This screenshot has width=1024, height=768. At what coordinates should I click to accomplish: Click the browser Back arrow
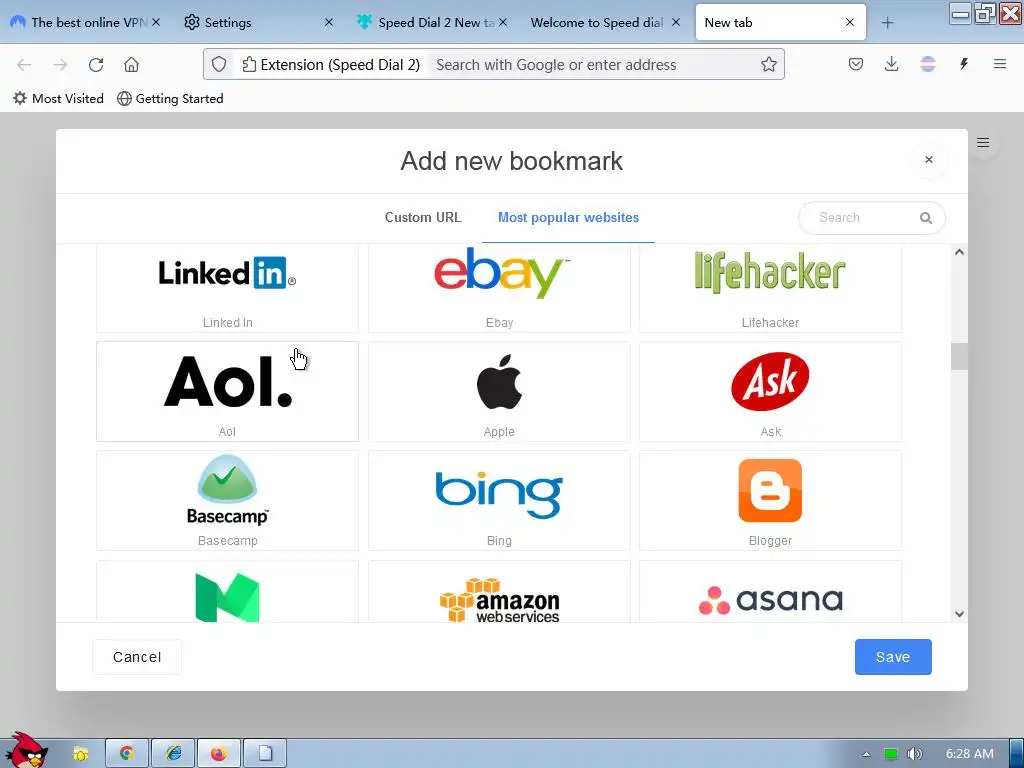(x=24, y=64)
